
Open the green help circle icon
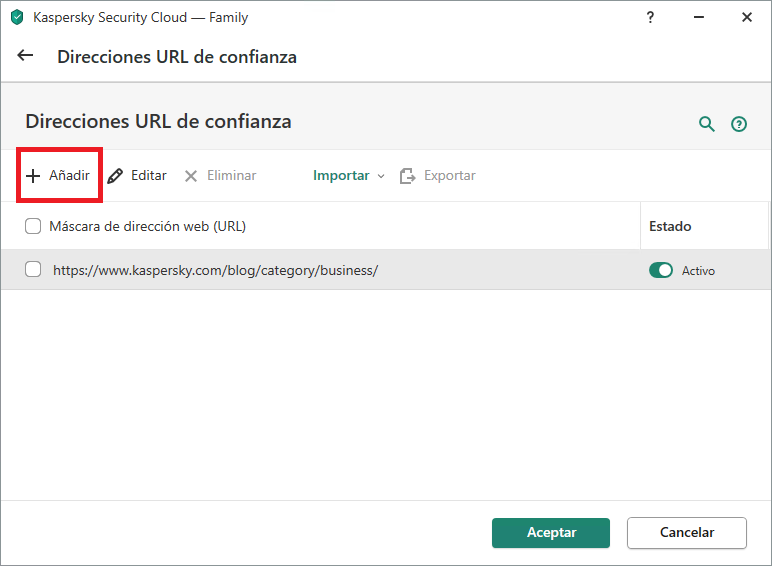coord(739,124)
